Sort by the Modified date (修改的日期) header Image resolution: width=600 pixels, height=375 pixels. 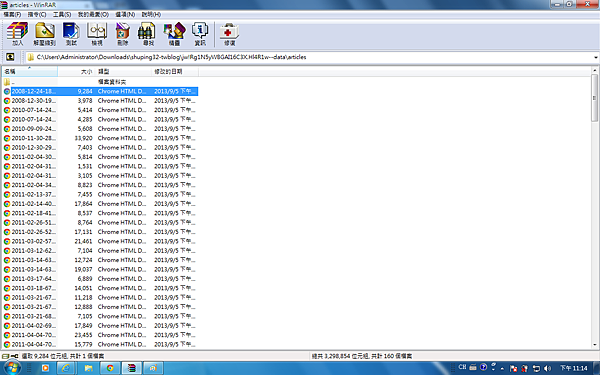(x=175, y=72)
